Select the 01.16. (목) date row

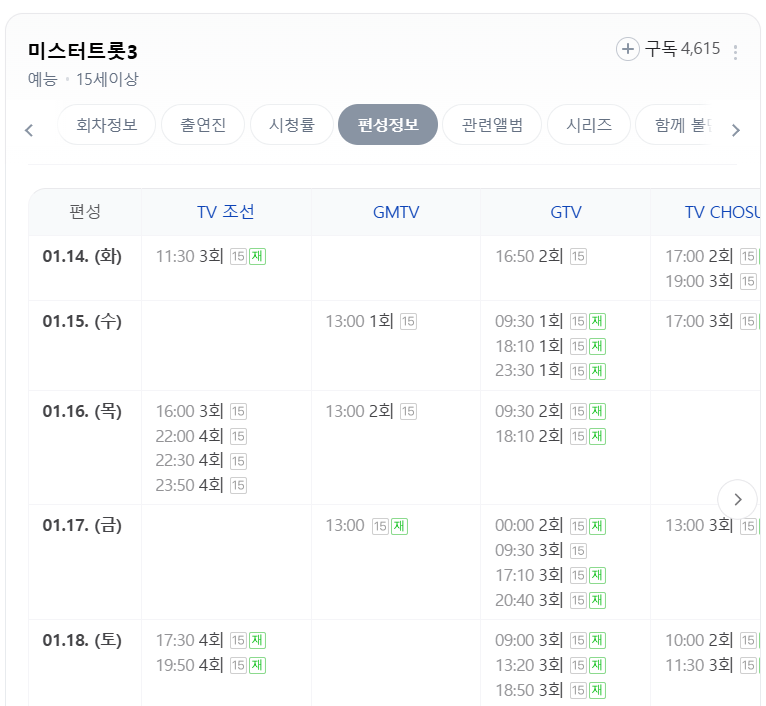pyautogui.click(x=82, y=411)
